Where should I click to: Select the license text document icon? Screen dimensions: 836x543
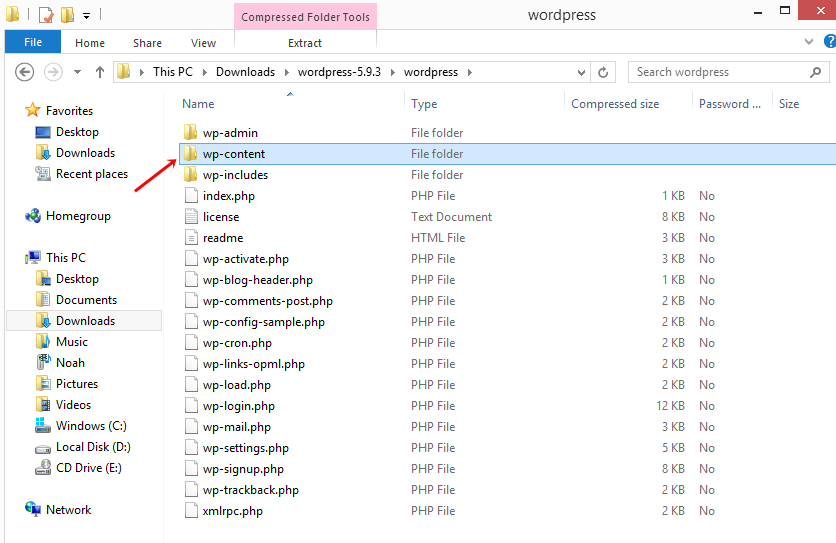[x=191, y=217]
